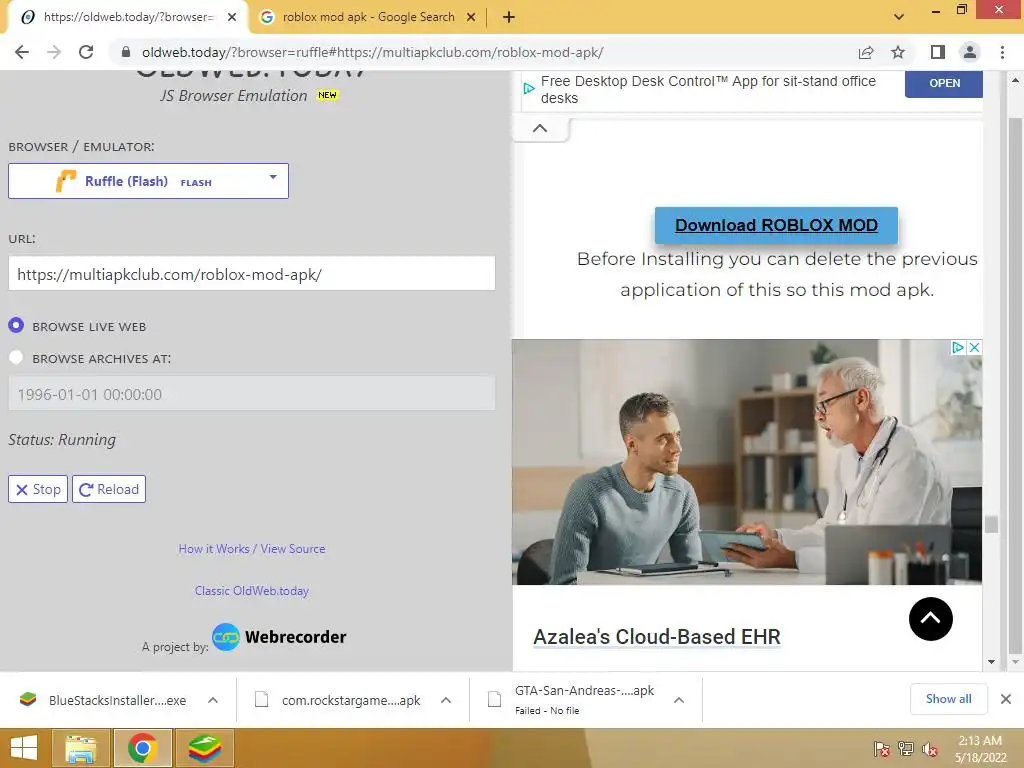Click the AdChoices icon on doctor ad
Image resolution: width=1024 pixels, height=768 pixels.
[958, 347]
